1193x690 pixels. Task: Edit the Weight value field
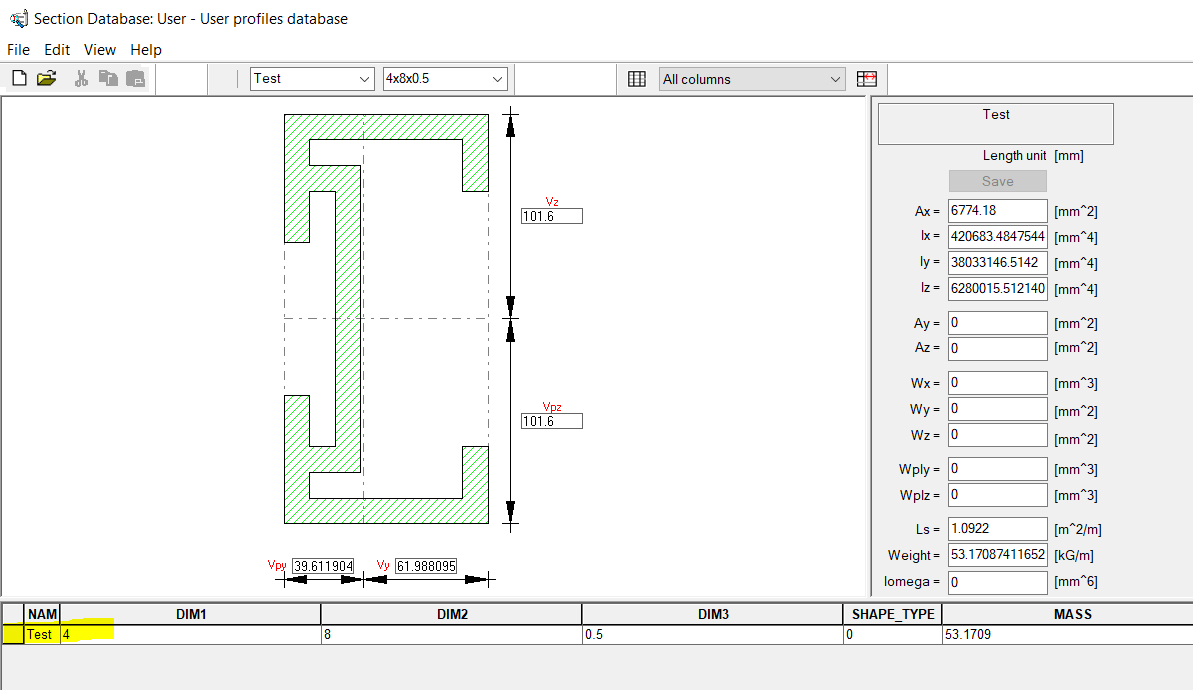coord(997,555)
